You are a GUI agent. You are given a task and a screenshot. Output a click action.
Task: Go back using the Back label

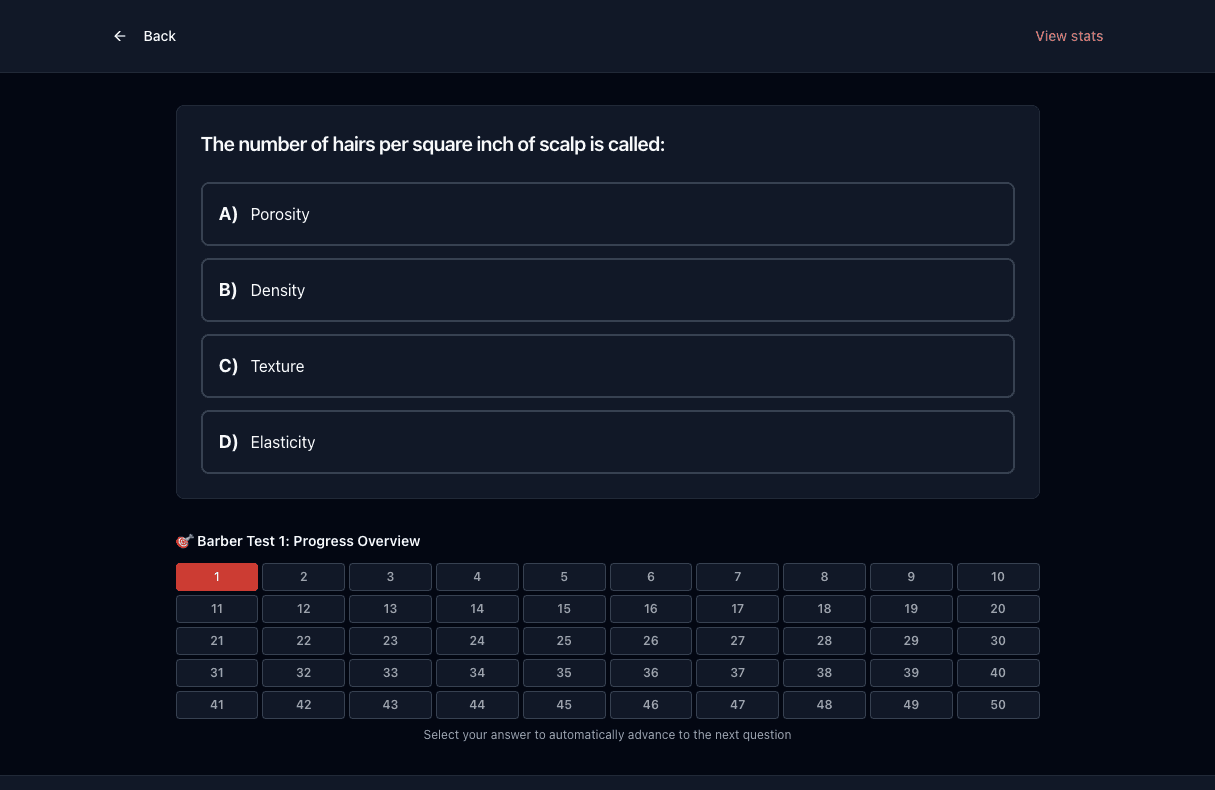click(159, 36)
